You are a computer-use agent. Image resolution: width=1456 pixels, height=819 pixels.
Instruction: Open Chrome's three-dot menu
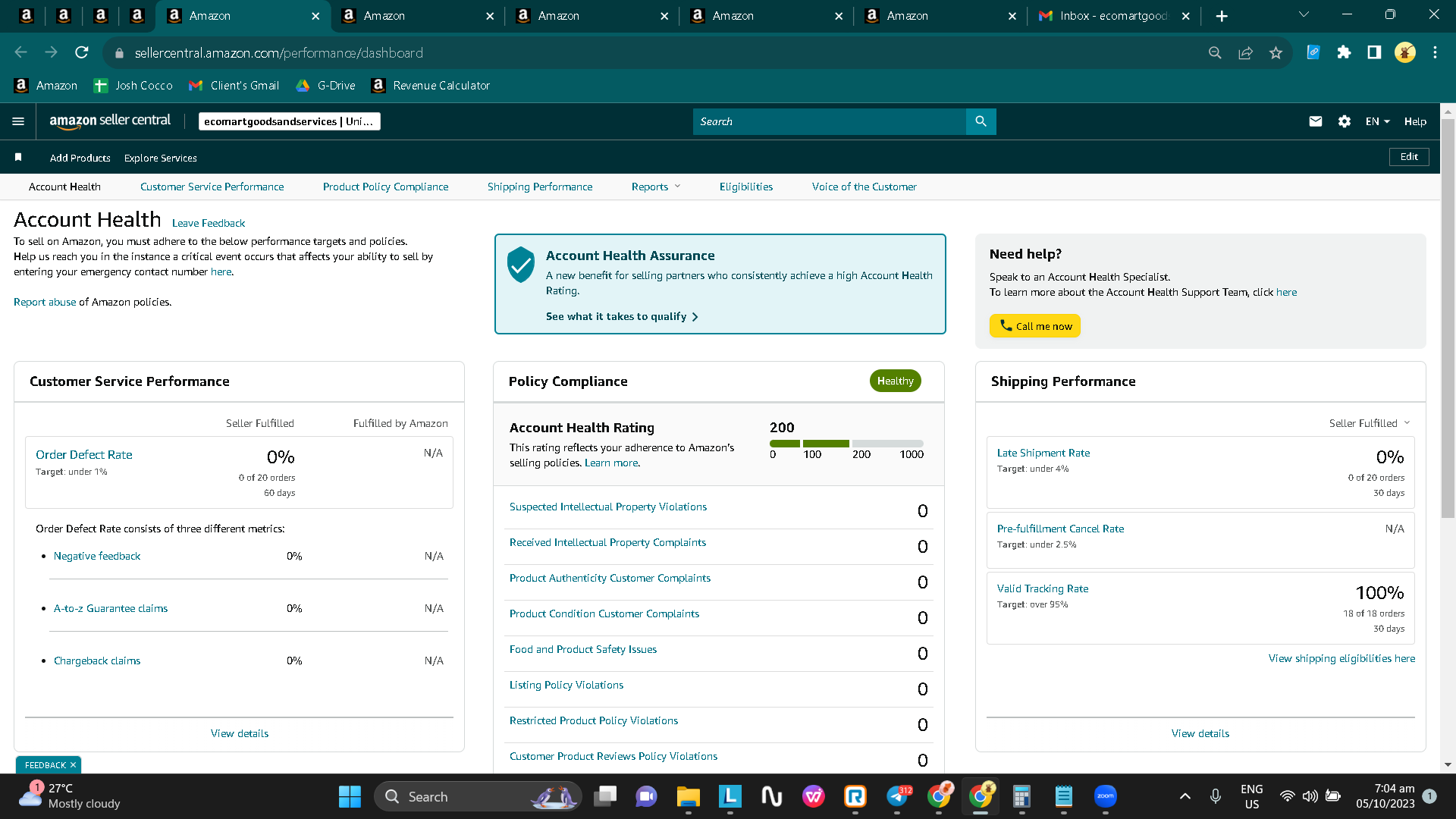[x=1435, y=52]
